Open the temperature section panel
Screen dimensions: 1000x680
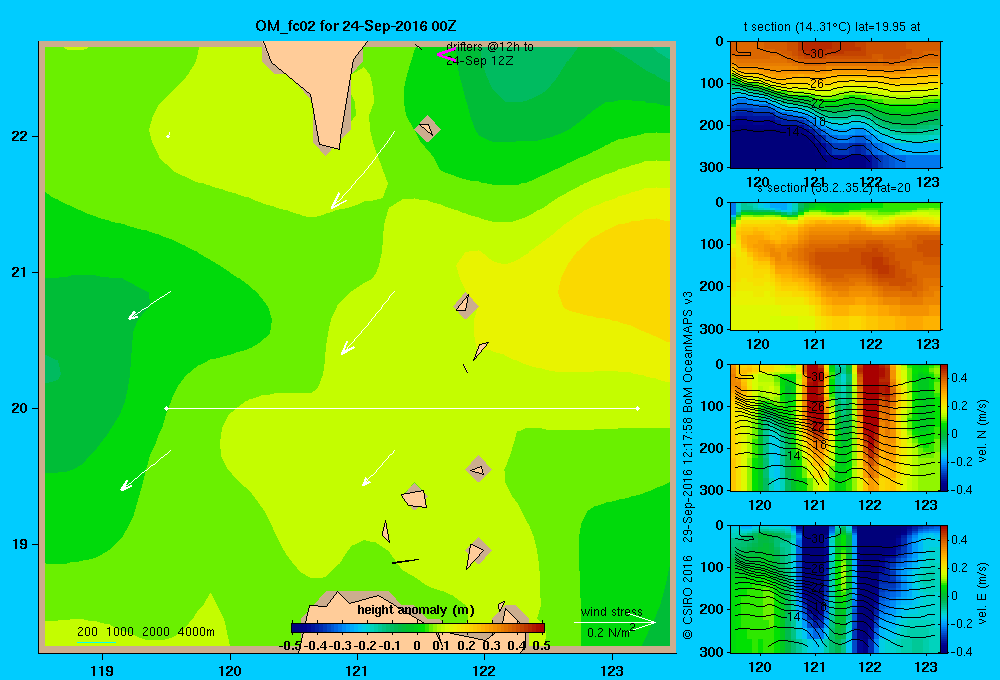pyautogui.click(x=835, y=105)
